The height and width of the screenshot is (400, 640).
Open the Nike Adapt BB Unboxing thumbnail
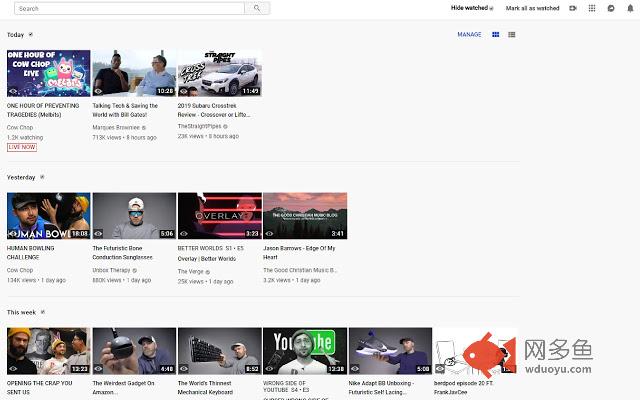click(391, 351)
